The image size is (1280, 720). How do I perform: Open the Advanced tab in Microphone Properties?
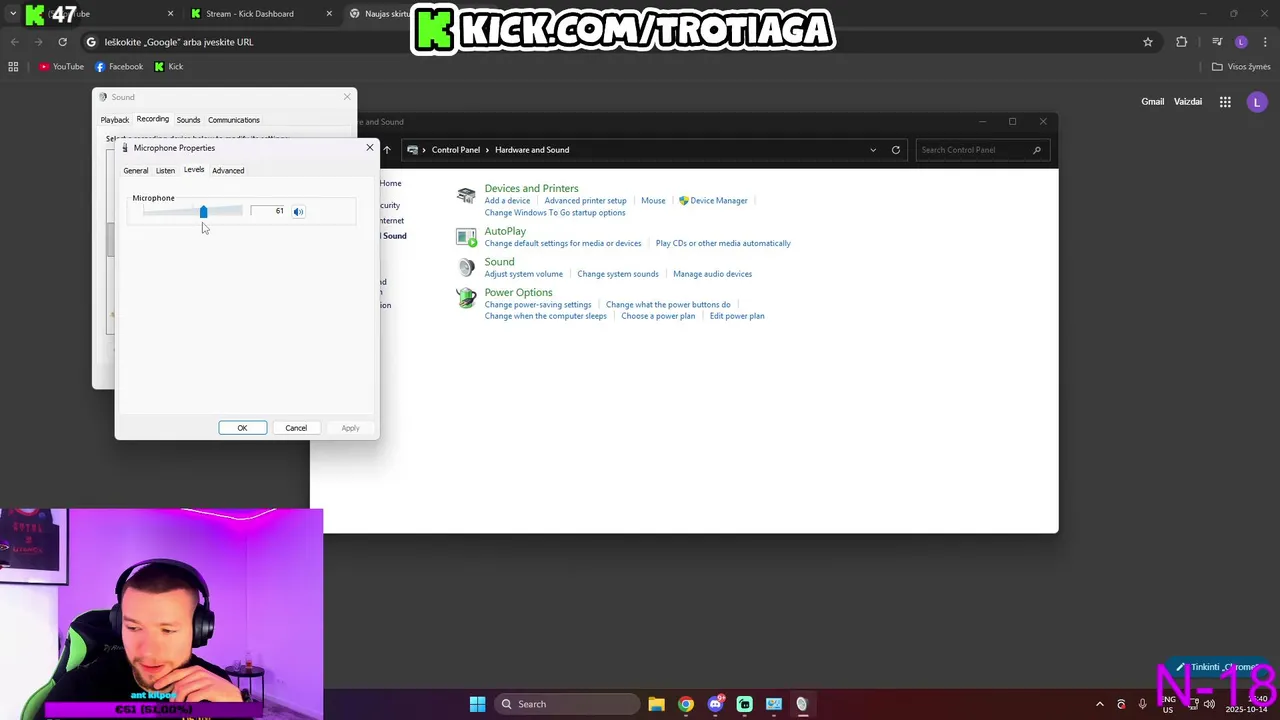click(x=228, y=171)
